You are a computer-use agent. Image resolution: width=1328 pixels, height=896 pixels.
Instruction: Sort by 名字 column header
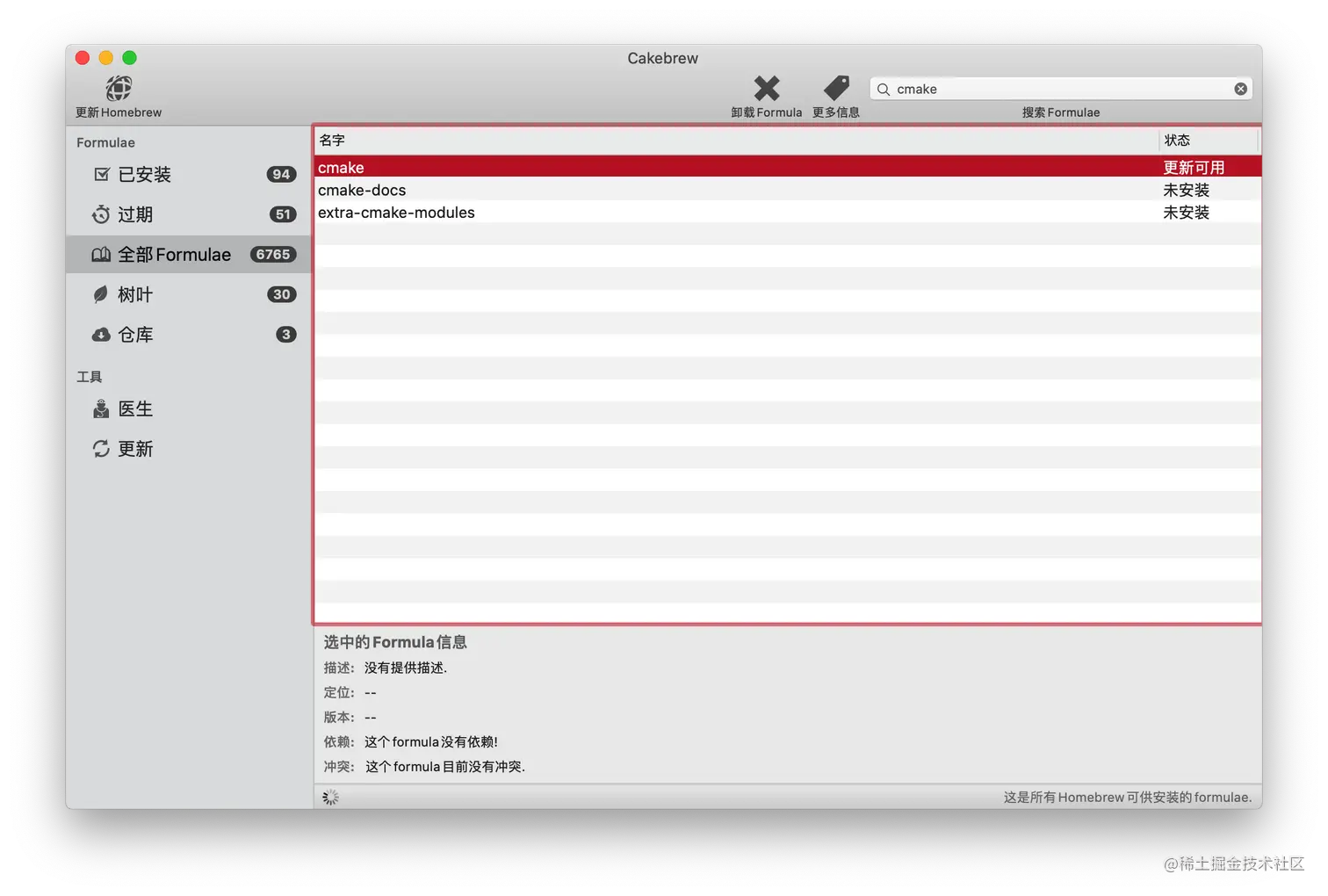pos(737,141)
